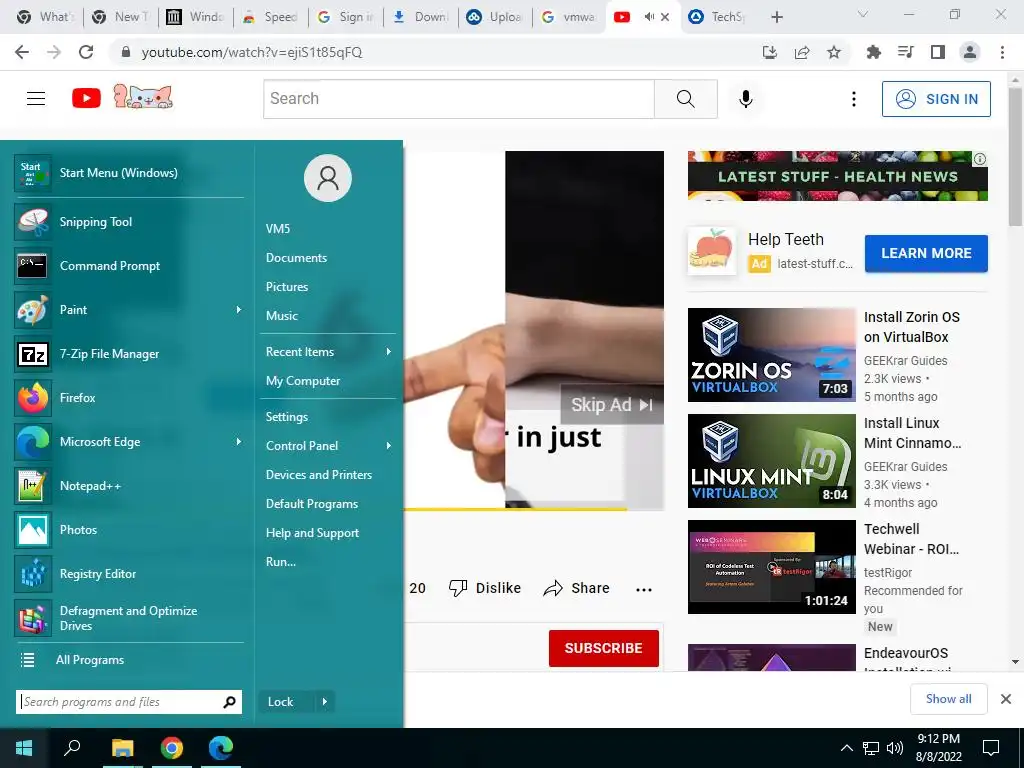The width and height of the screenshot is (1024, 768).
Task: Click the user account avatar picture
Action: [x=328, y=178]
